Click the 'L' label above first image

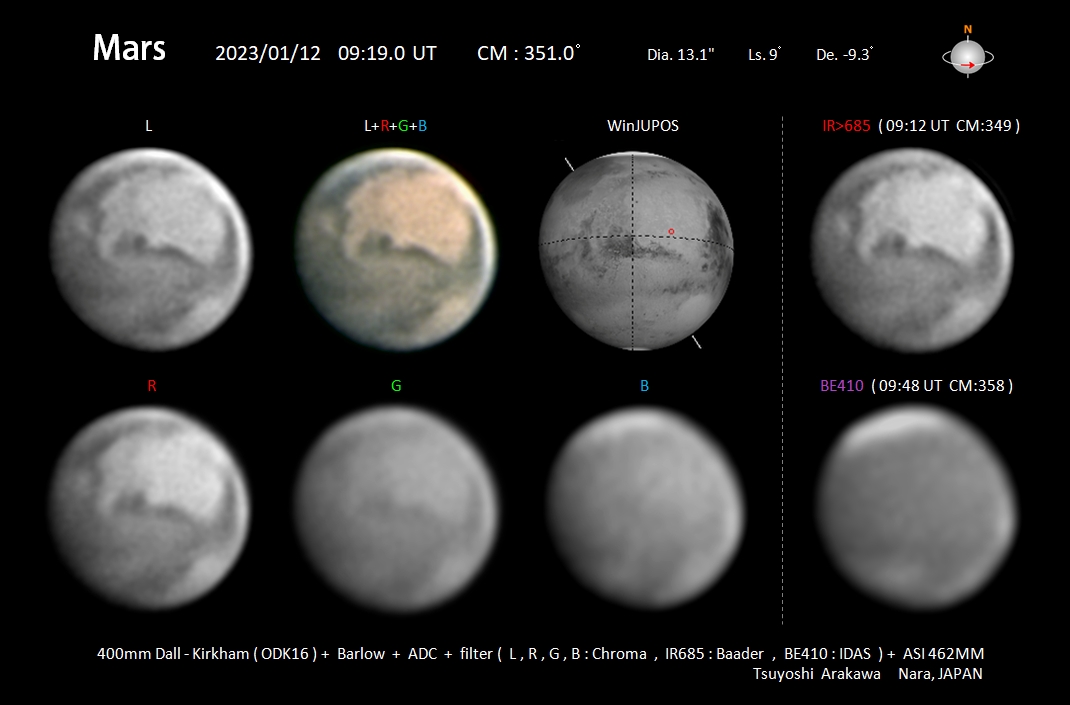[149, 126]
